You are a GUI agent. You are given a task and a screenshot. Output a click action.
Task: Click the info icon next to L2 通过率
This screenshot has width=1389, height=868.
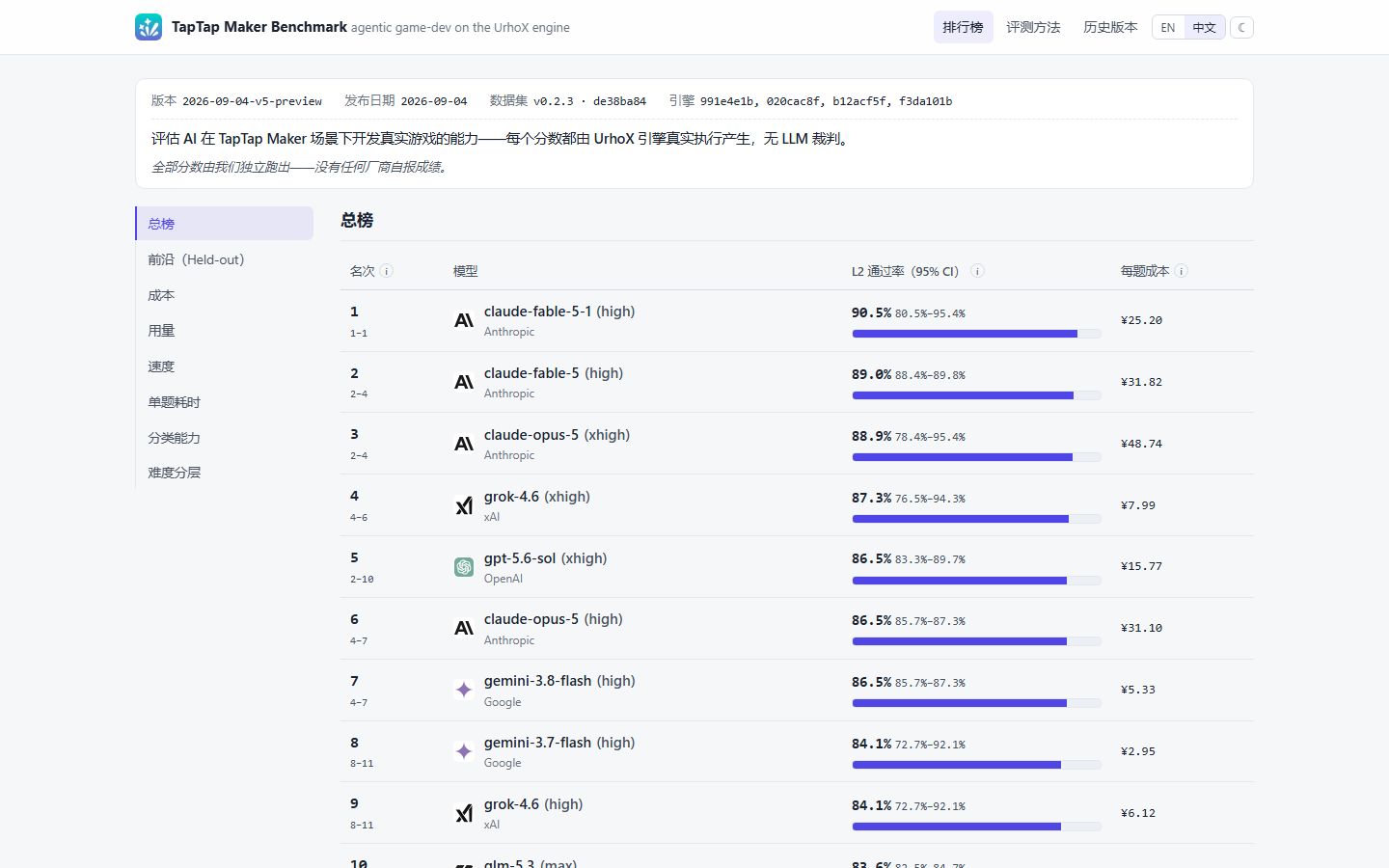tap(977, 271)
